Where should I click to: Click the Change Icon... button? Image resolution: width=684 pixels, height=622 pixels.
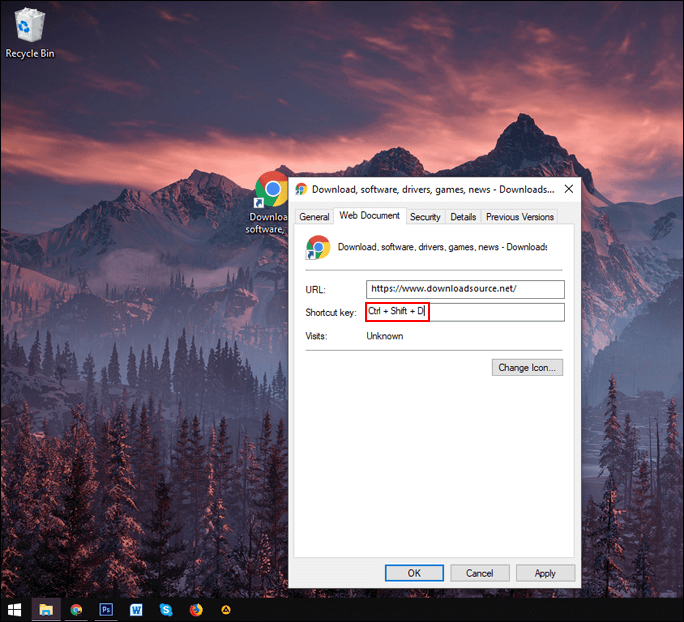tap(527, 367)
